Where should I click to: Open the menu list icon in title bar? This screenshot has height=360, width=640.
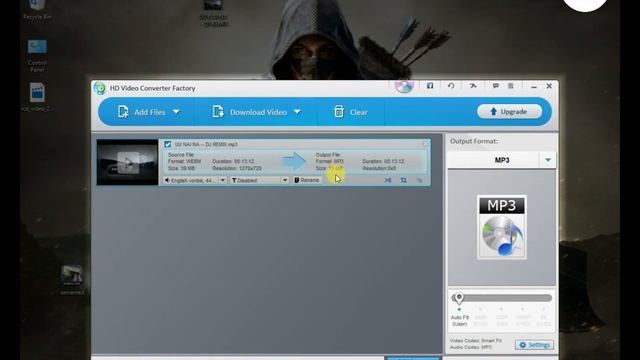pos(511,86)
